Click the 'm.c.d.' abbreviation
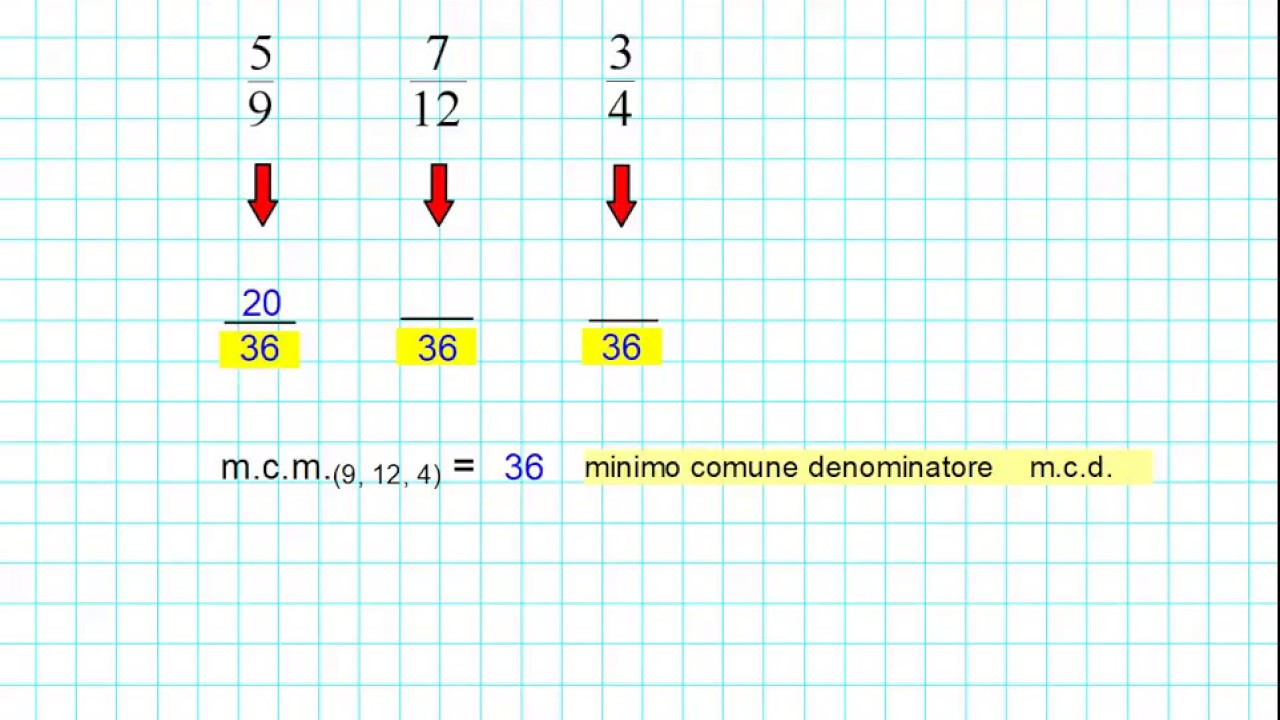Viewport: 1280px width, 720px height. pos(1070,467)
